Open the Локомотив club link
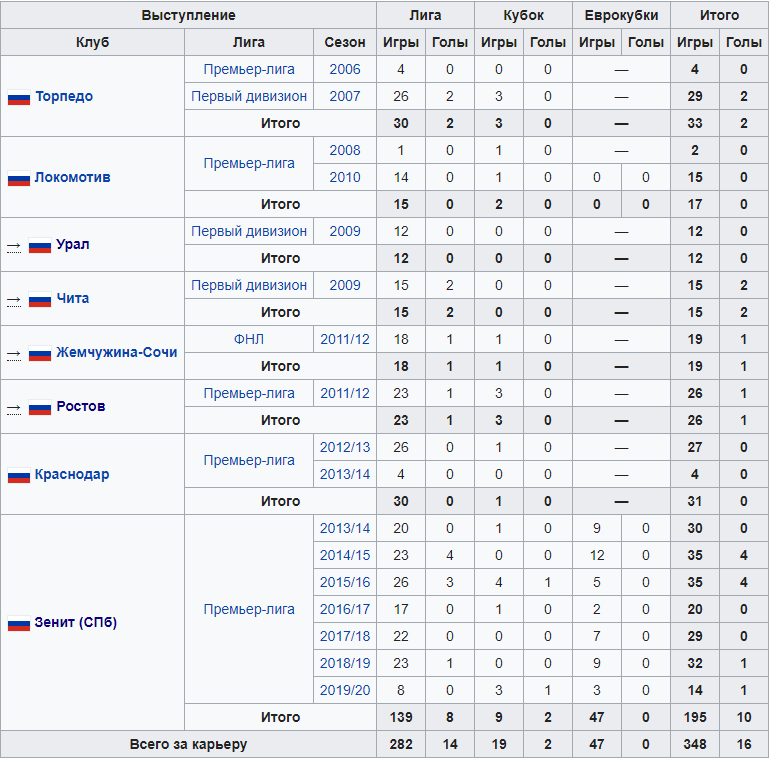This screenshot has width=771, height=759. 72,177
